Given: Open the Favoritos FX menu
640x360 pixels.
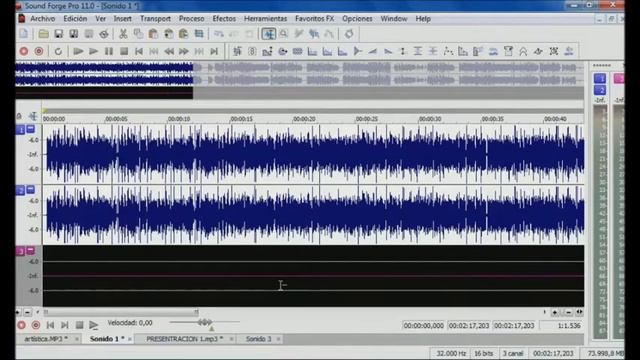Looking at the screenshot, I should coord(314,19).
